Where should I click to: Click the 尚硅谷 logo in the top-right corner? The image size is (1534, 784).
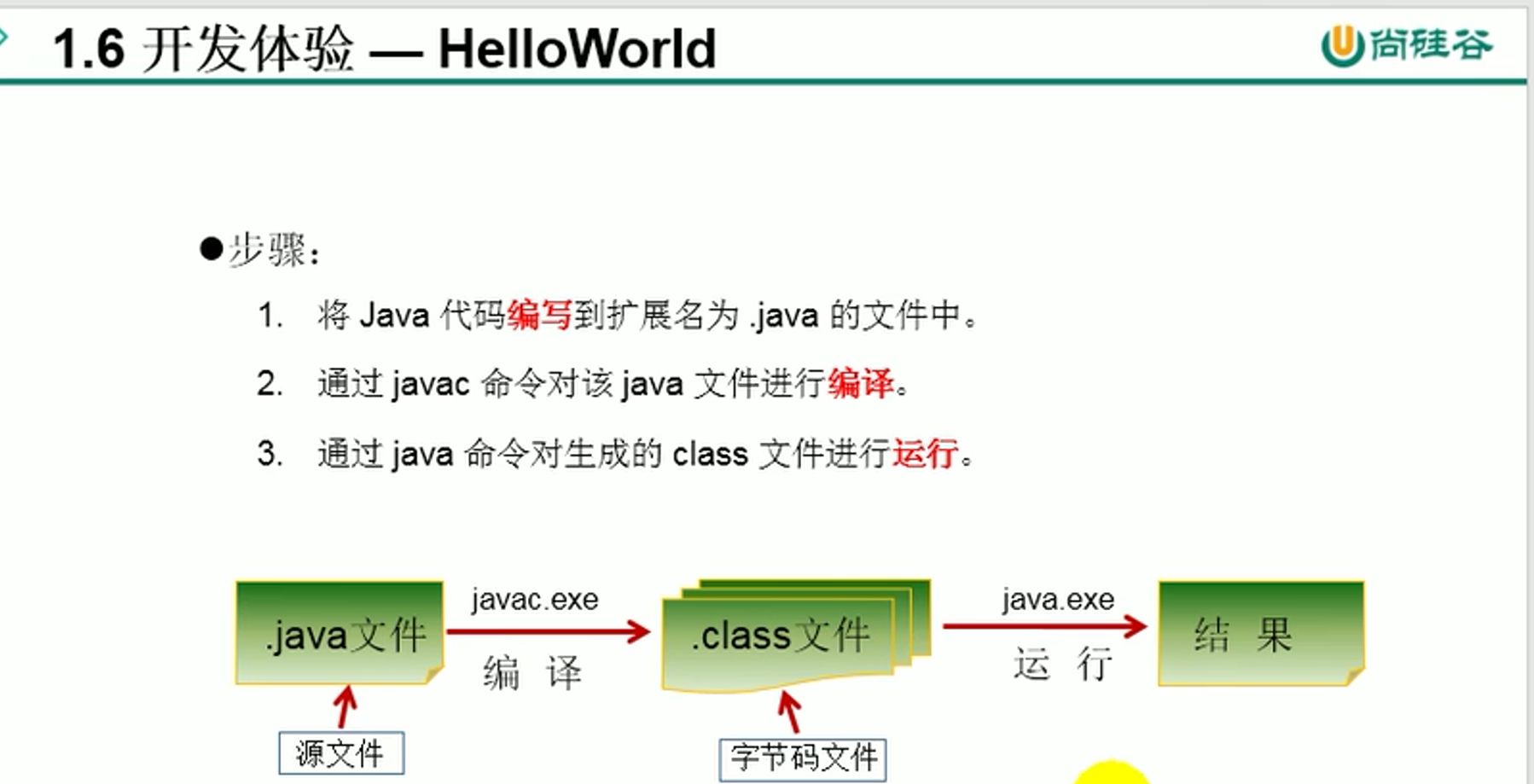[1407, 45]
